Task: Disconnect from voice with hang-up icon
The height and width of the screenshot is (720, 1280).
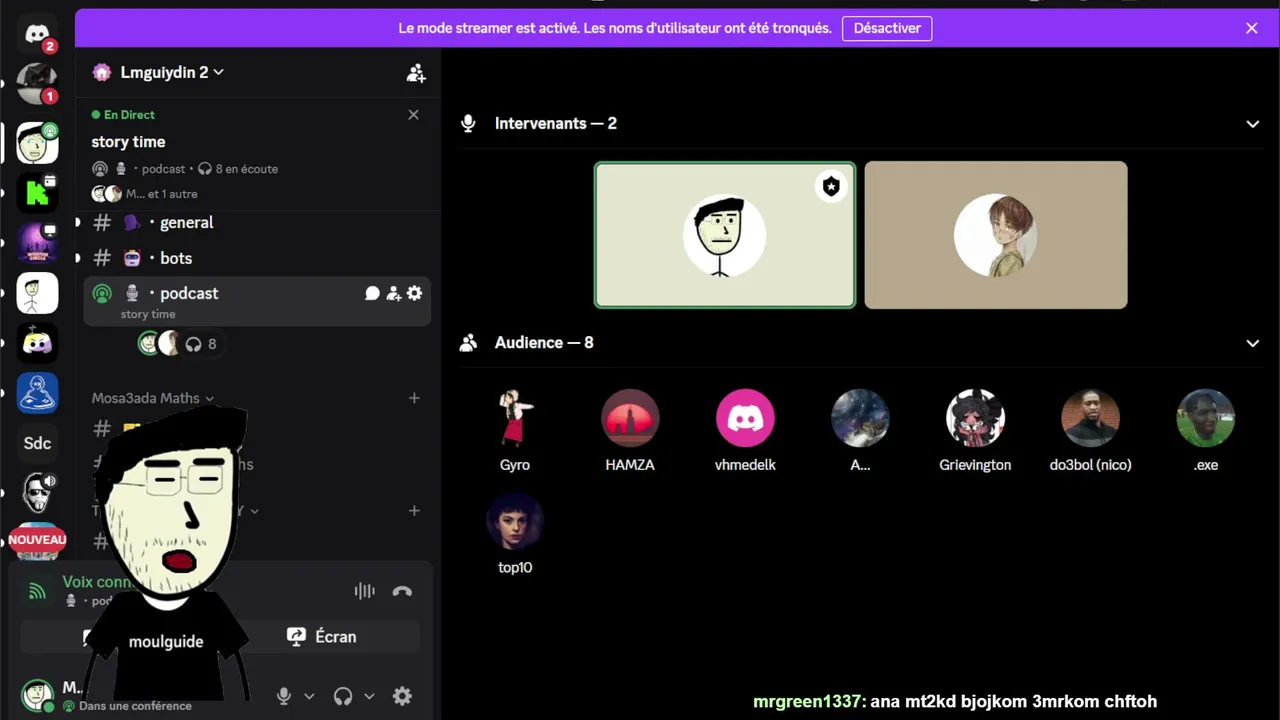Action: pyautogui.click(x=402, y=591)
